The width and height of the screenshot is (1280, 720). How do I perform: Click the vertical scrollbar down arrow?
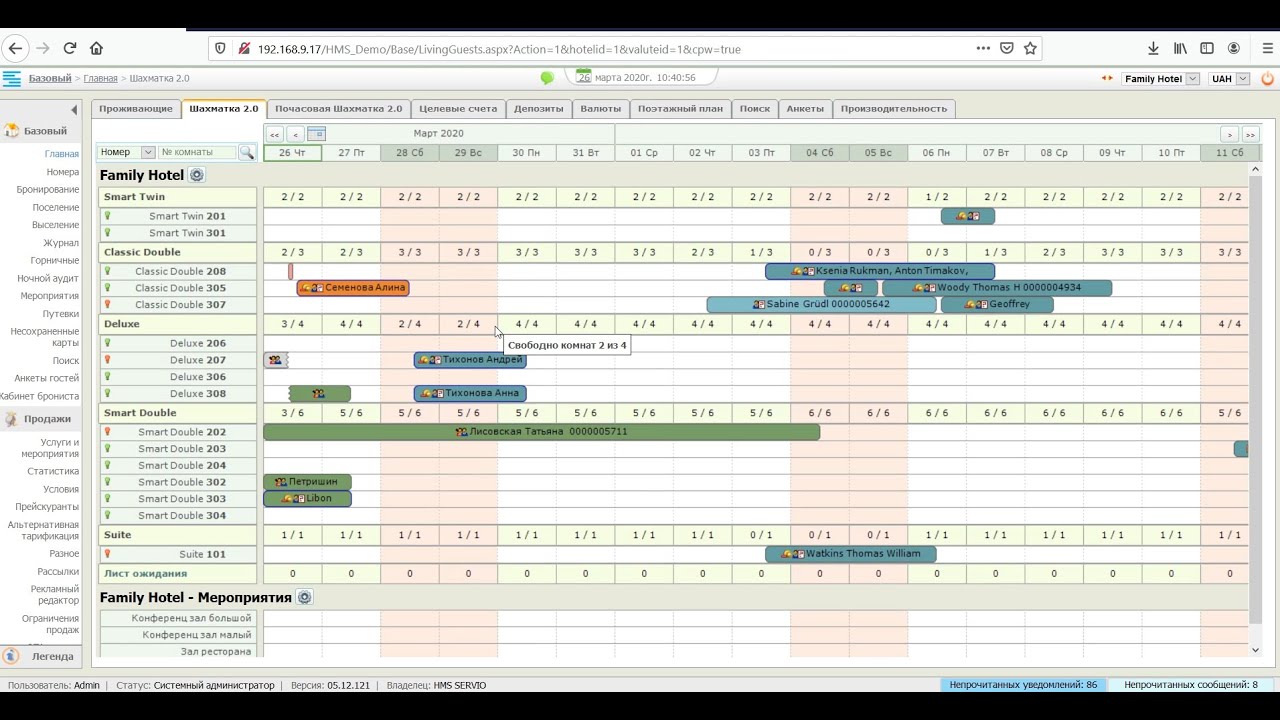pyautogui.click(x=1256, y=650)
